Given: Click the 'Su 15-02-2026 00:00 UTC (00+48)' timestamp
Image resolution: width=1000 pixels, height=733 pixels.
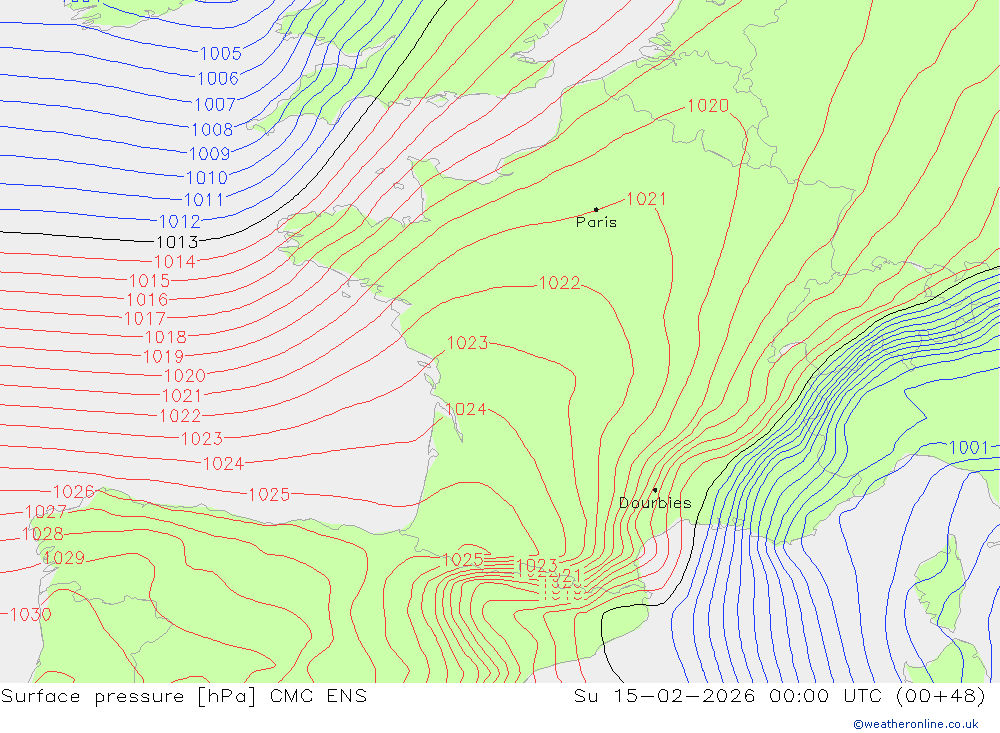Looking at the screenshot, I should pyautogui.click(x=779, y=695).
